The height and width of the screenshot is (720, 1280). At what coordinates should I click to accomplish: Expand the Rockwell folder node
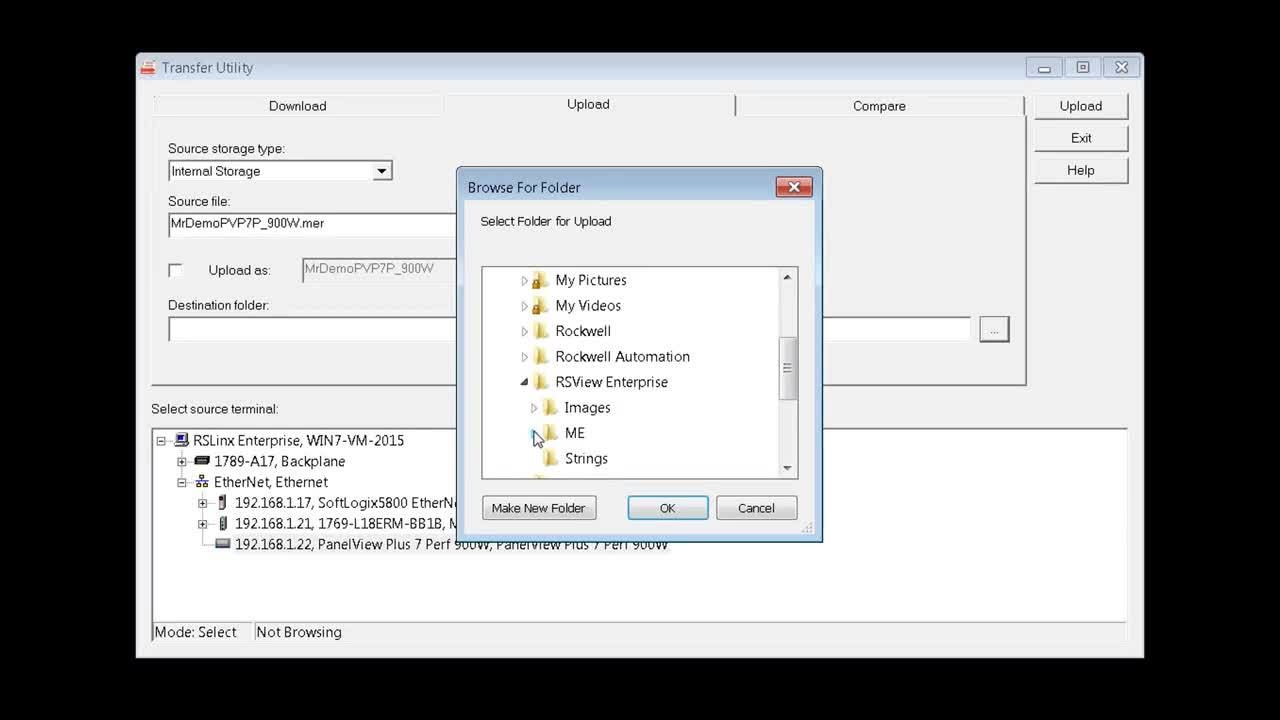(x=524, y=332)
